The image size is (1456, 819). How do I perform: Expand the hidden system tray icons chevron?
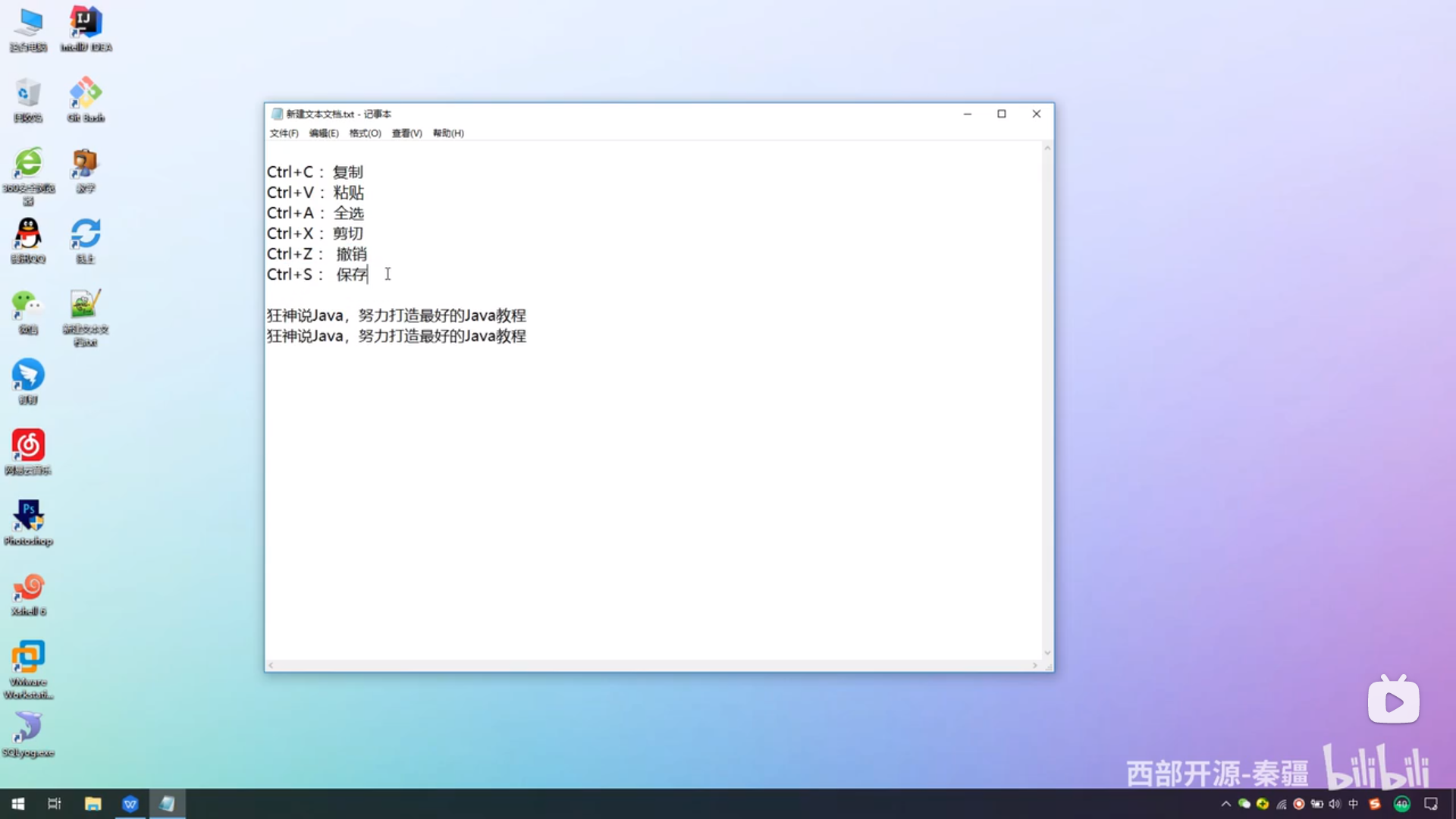coord(1225,804)
